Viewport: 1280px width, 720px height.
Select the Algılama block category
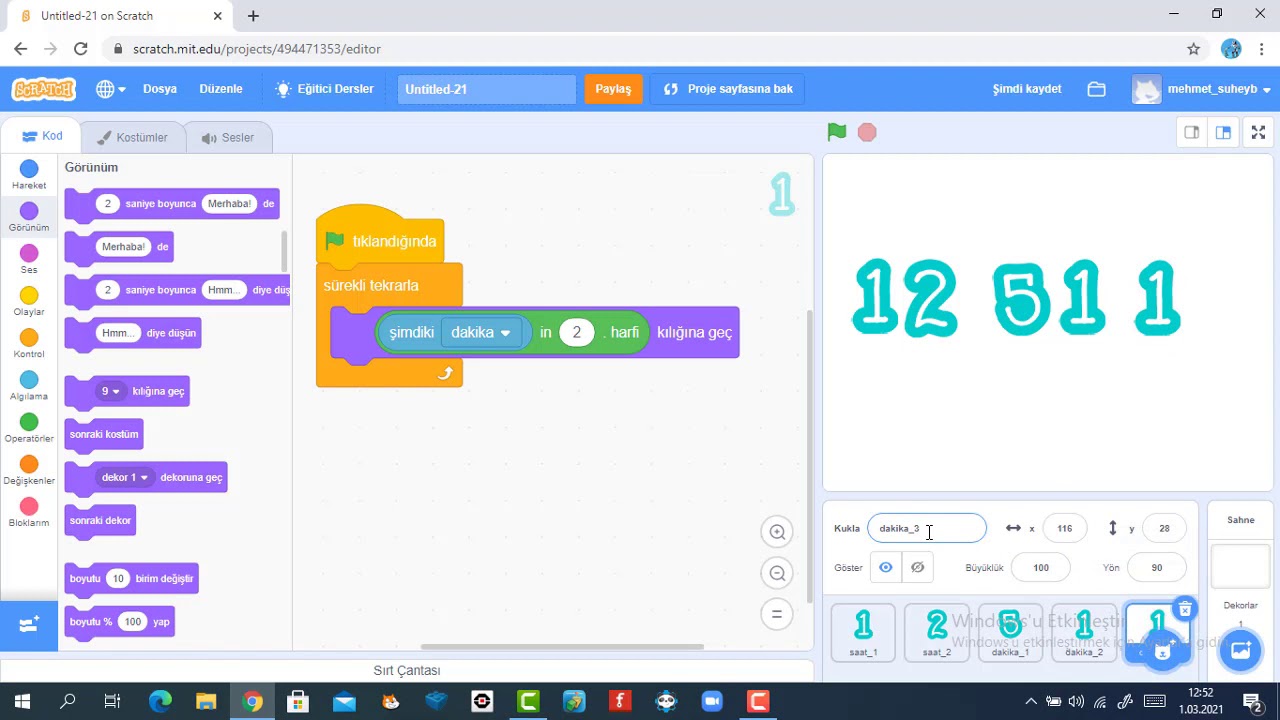(29, 386)
